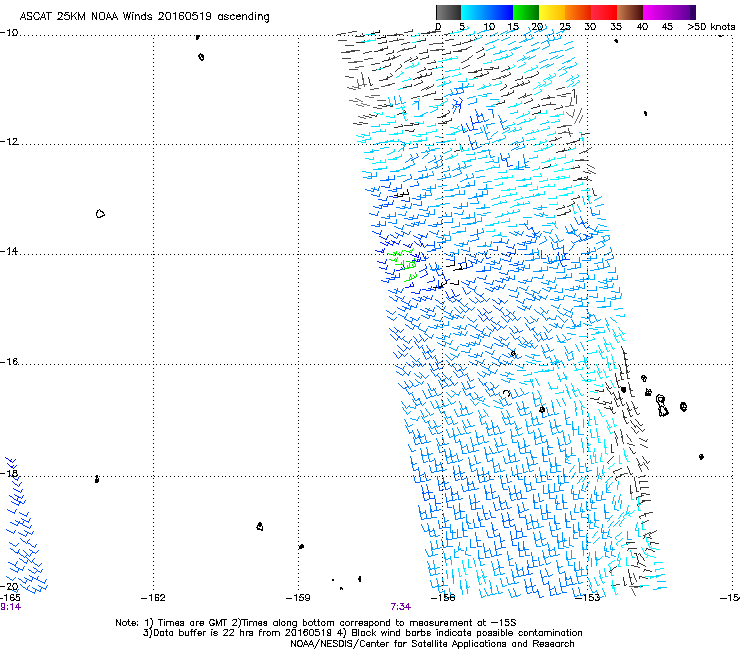Screen dimensions: 740x650
Task: Click the green 15-20 knots legend swatch
Action: [526, 12]
